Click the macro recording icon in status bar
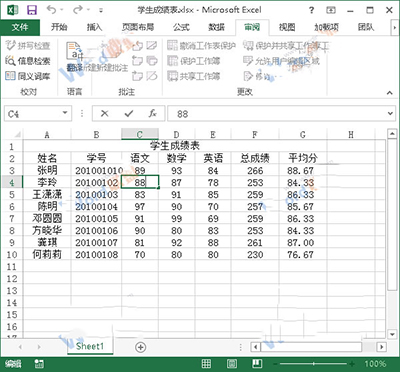400x372 pixels. click(x=39, y=364)
